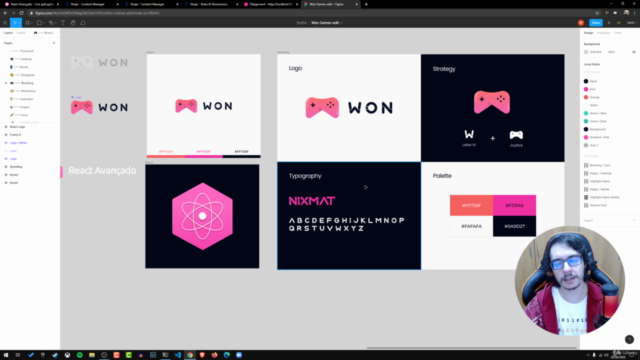Switch to the Playground browser tab

point(271,4)
